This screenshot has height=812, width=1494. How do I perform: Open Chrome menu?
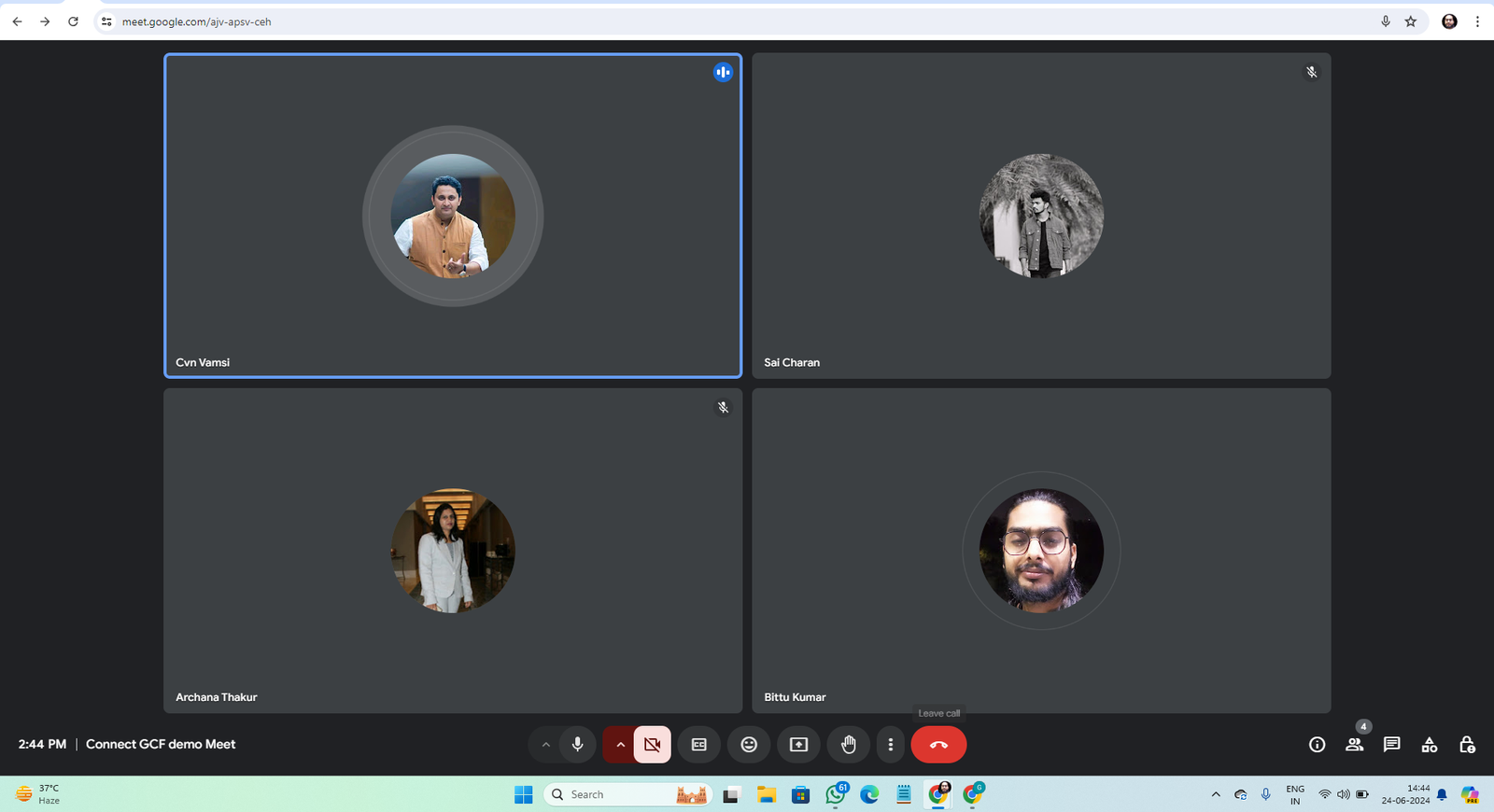coord(1477,21)
